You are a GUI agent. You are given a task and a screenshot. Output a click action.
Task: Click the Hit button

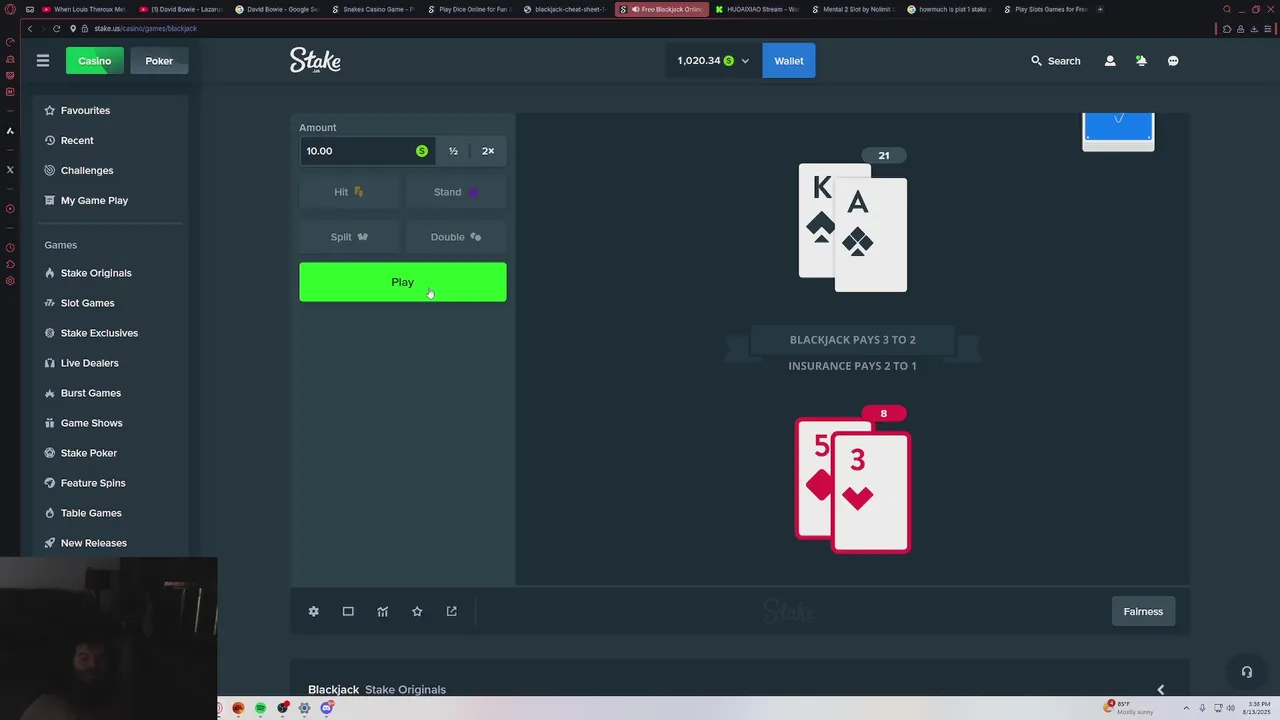(349, 192)
